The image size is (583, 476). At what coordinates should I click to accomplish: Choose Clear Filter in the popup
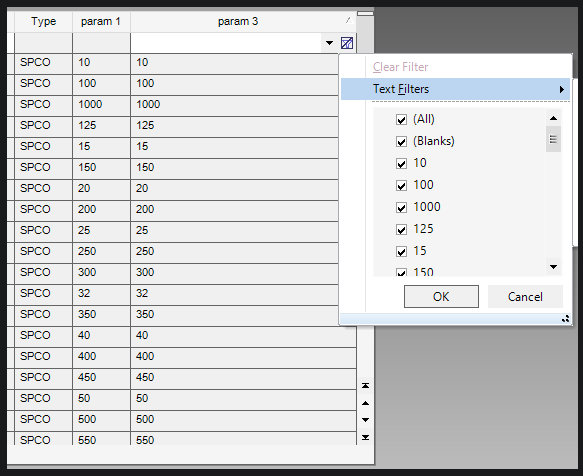(x=400, y=67)
